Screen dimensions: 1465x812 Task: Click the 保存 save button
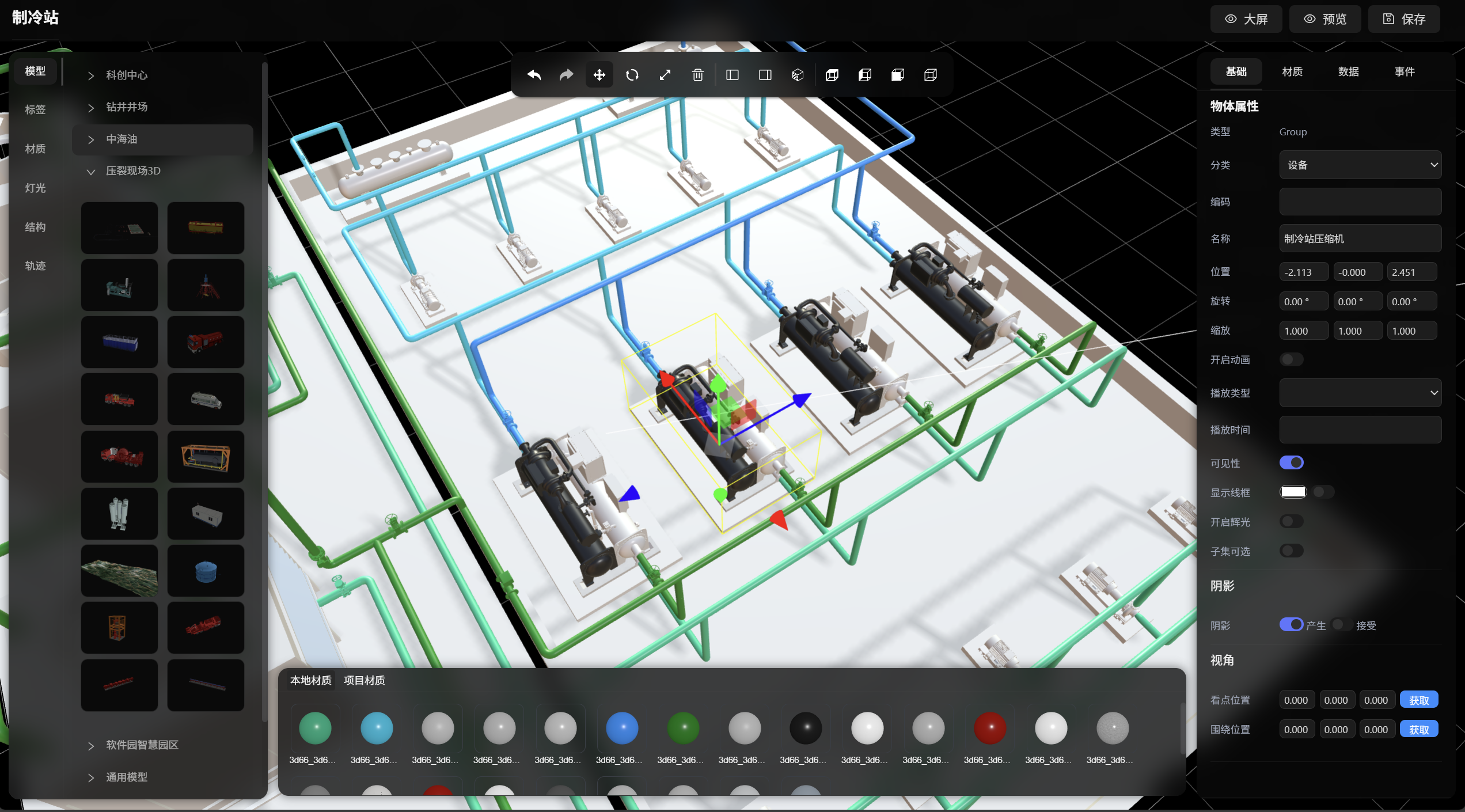tap(1403, 19)
